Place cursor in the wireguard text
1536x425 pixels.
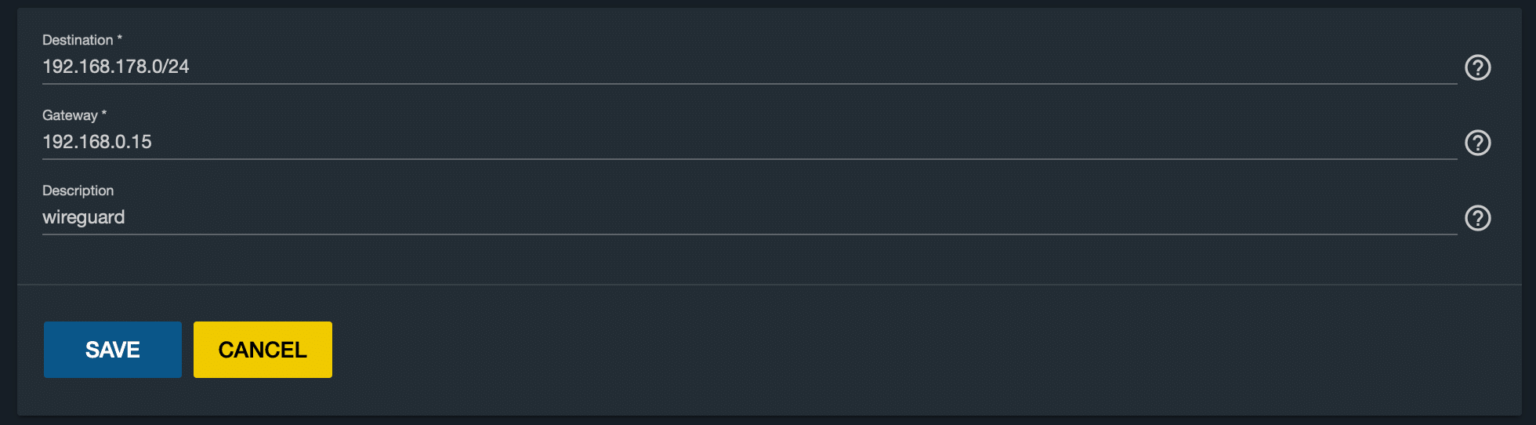pos(83,217)
